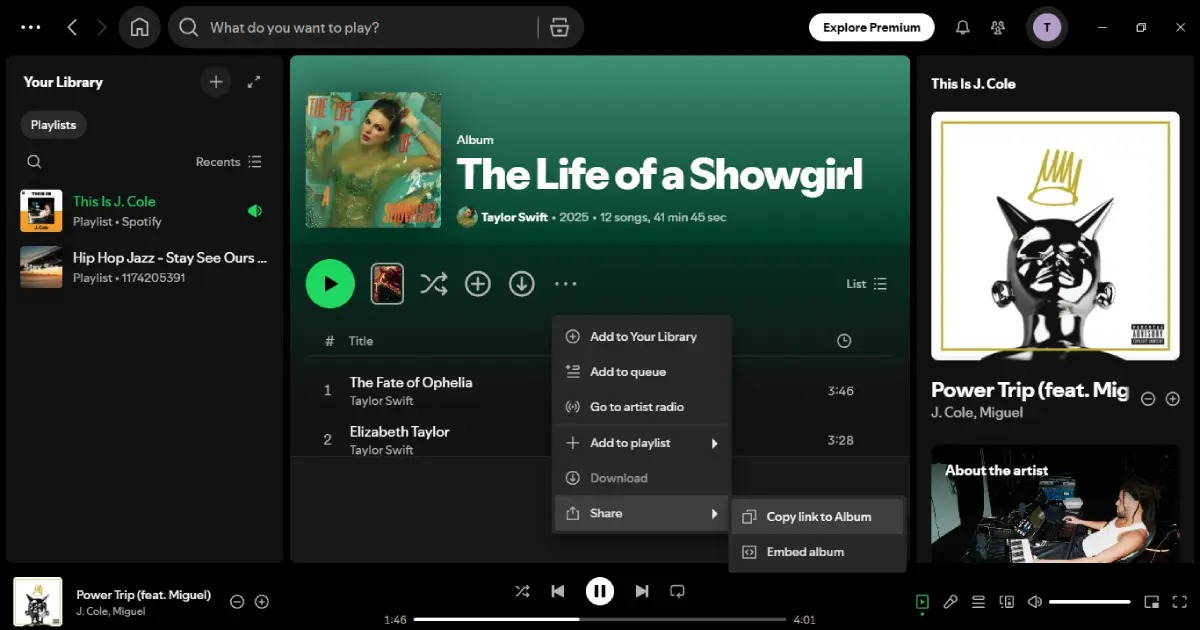
Task: Click the search icon in Your Library
Action: click(34, 161)
